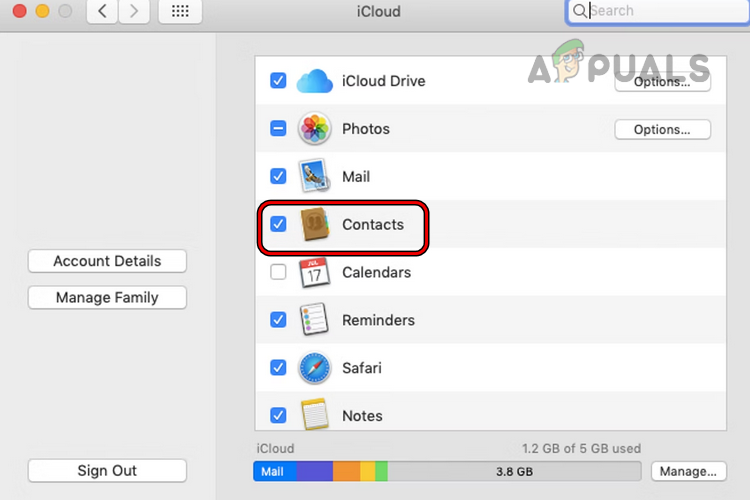Focus the Search field
The height and width of the screenshot is (500, 750).
(658, 11)
